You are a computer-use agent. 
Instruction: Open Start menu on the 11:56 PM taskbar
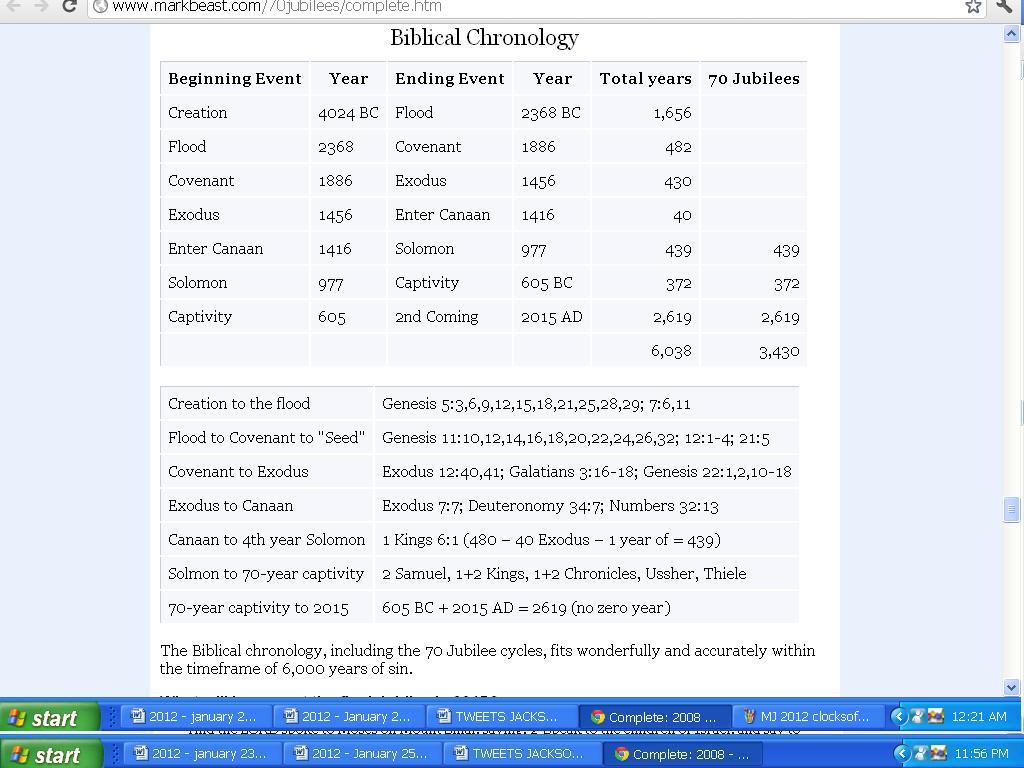click(51, 755)
